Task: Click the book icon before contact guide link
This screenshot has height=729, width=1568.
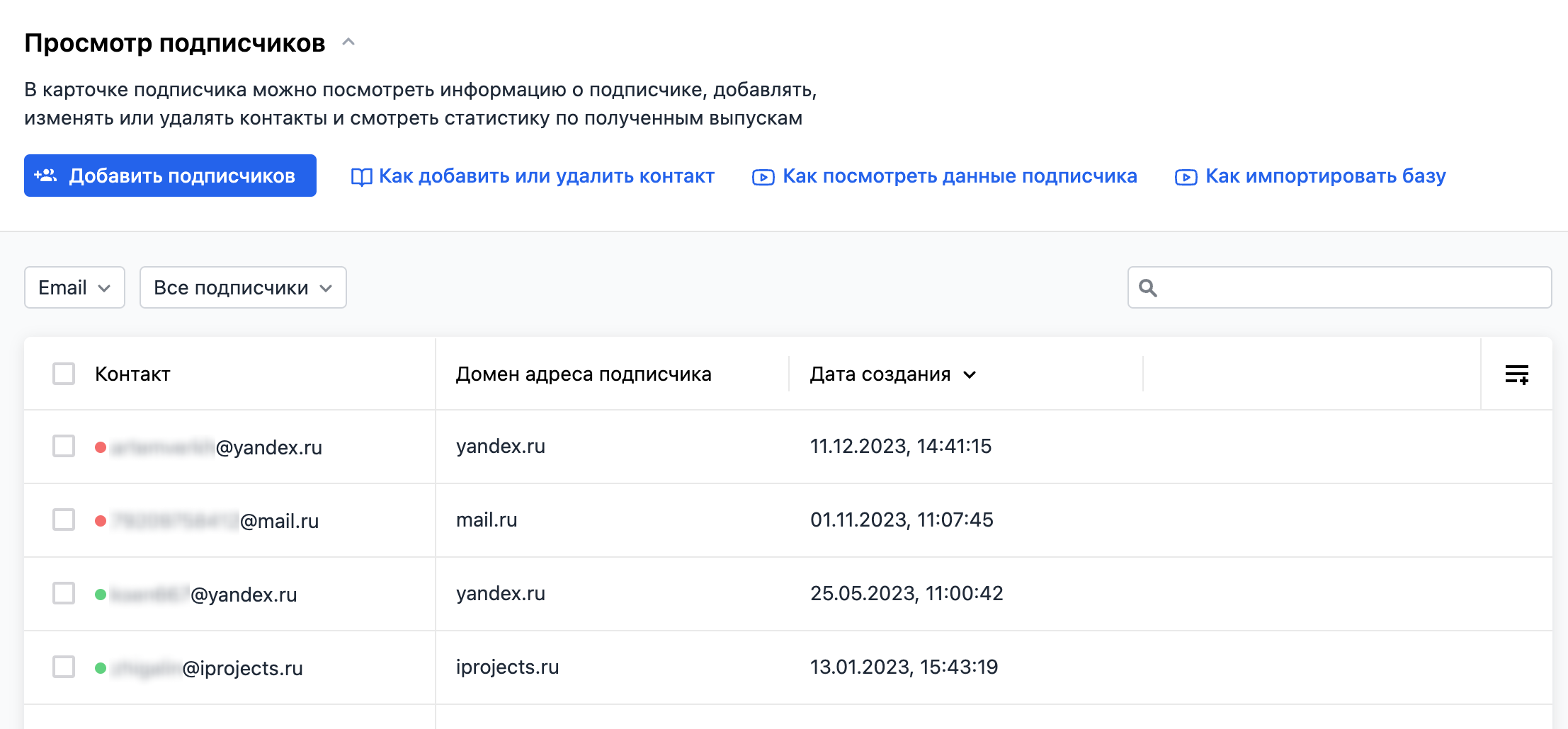Action: (361, 177)
